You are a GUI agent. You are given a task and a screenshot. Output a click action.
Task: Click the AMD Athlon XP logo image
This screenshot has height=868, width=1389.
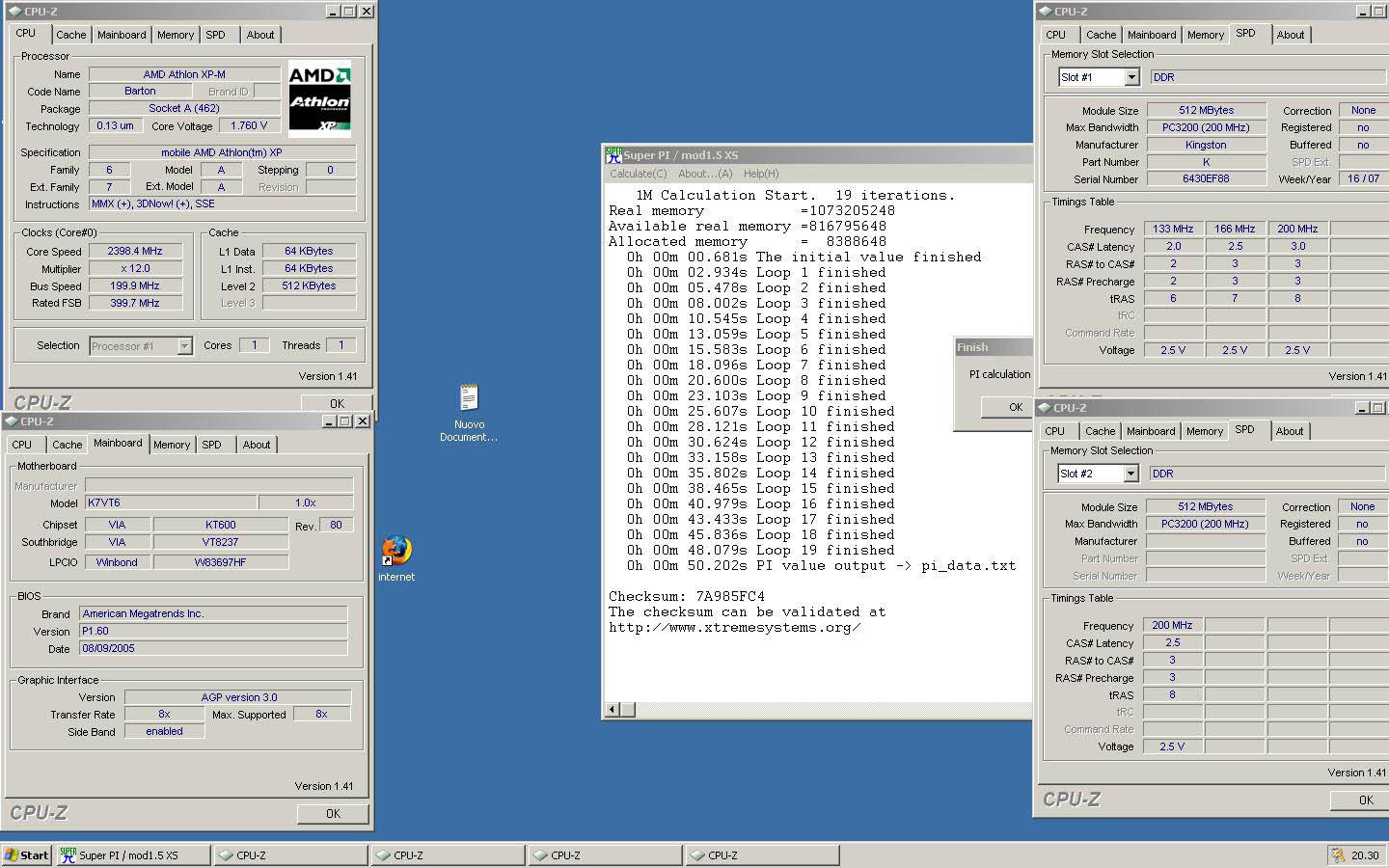[319, 100]
